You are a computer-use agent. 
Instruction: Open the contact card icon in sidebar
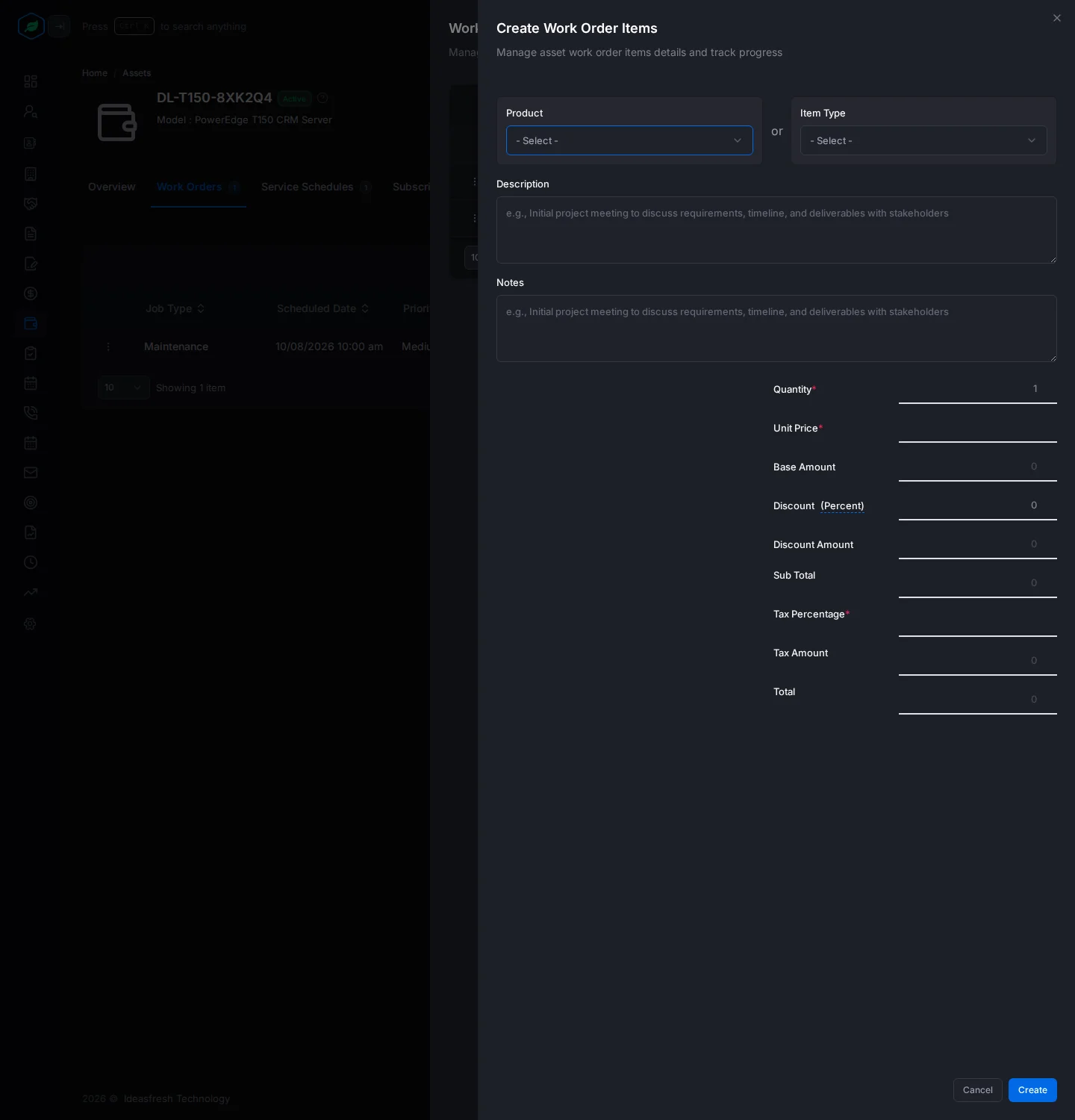click(x=31, y=143)
